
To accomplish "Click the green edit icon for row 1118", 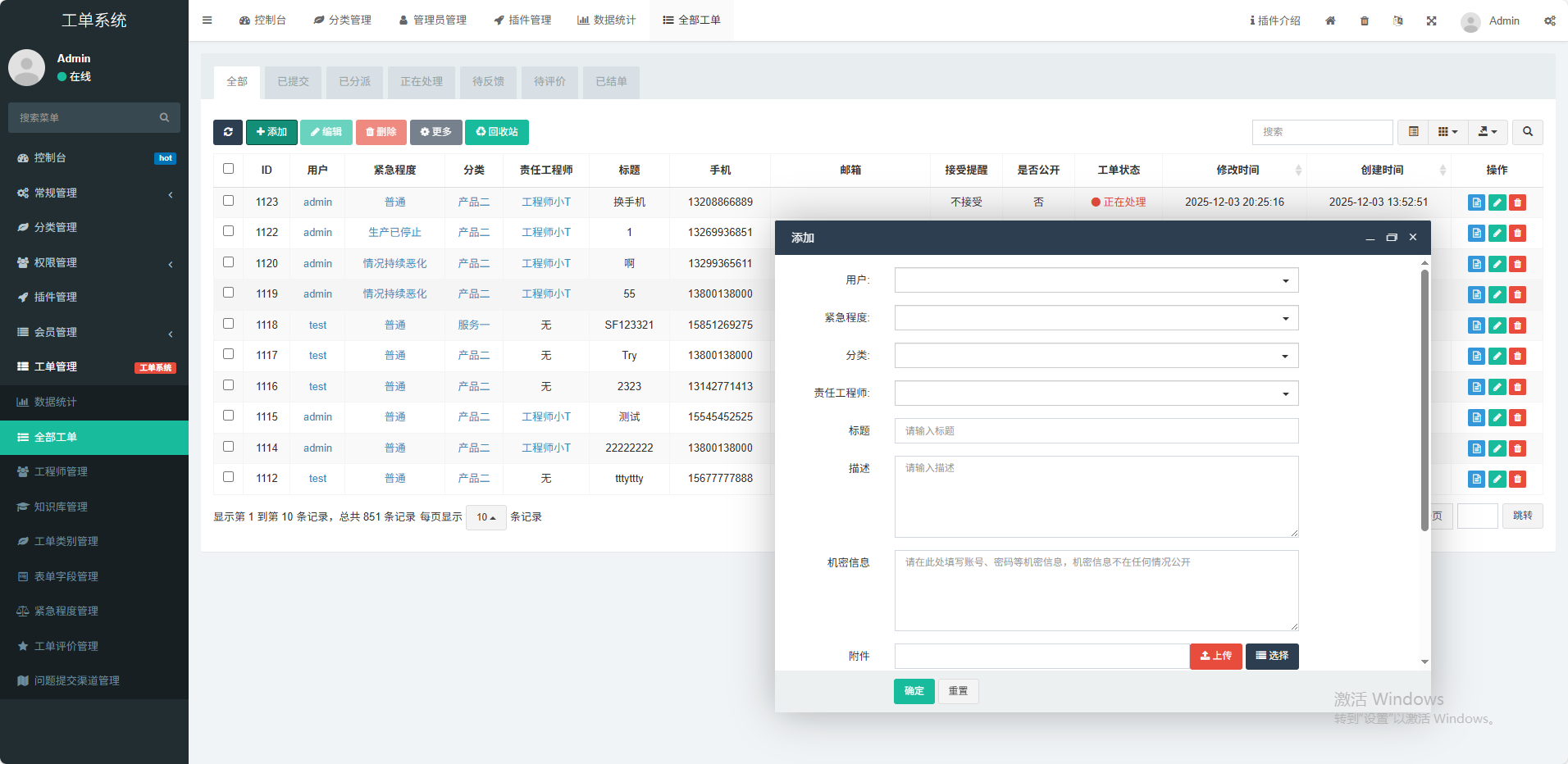I will 1497,325.
